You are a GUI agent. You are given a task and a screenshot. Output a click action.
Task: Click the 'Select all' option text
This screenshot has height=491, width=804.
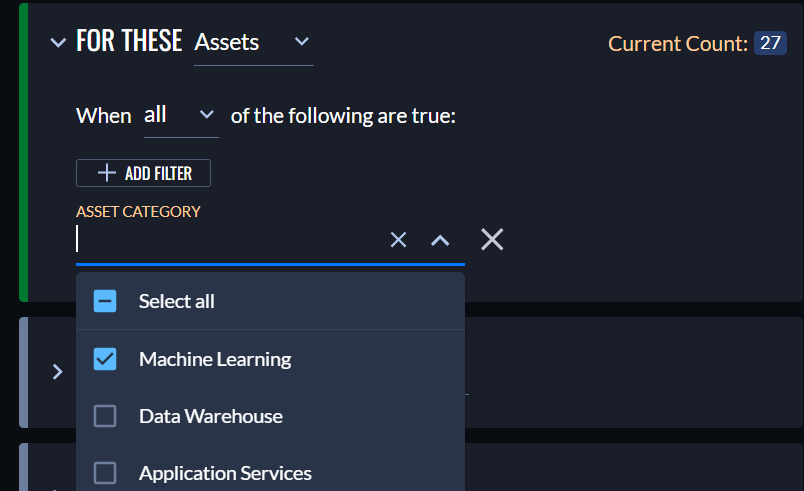pyautogui.click(x=176, y=301)
